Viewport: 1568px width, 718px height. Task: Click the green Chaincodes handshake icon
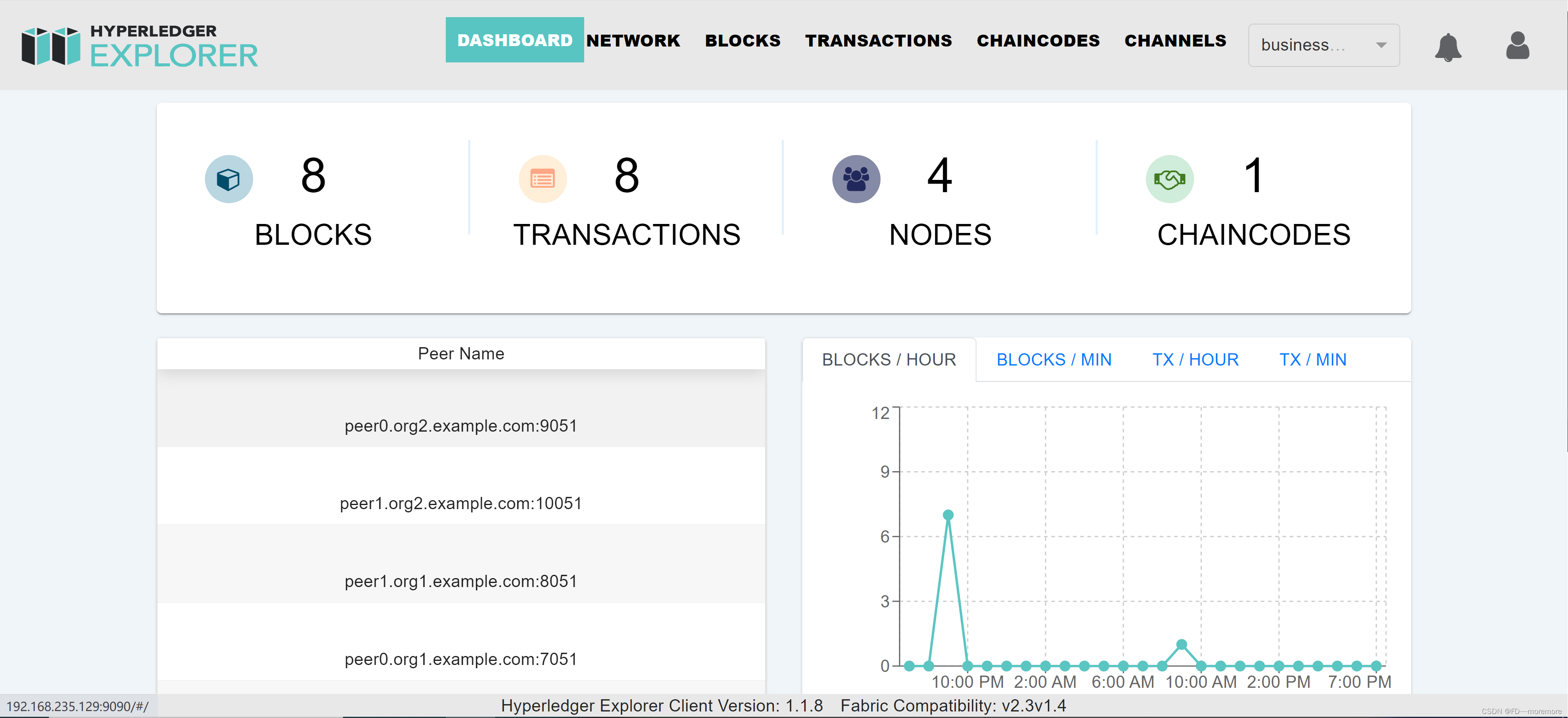pyautogui.click(x=1169, y=179)
